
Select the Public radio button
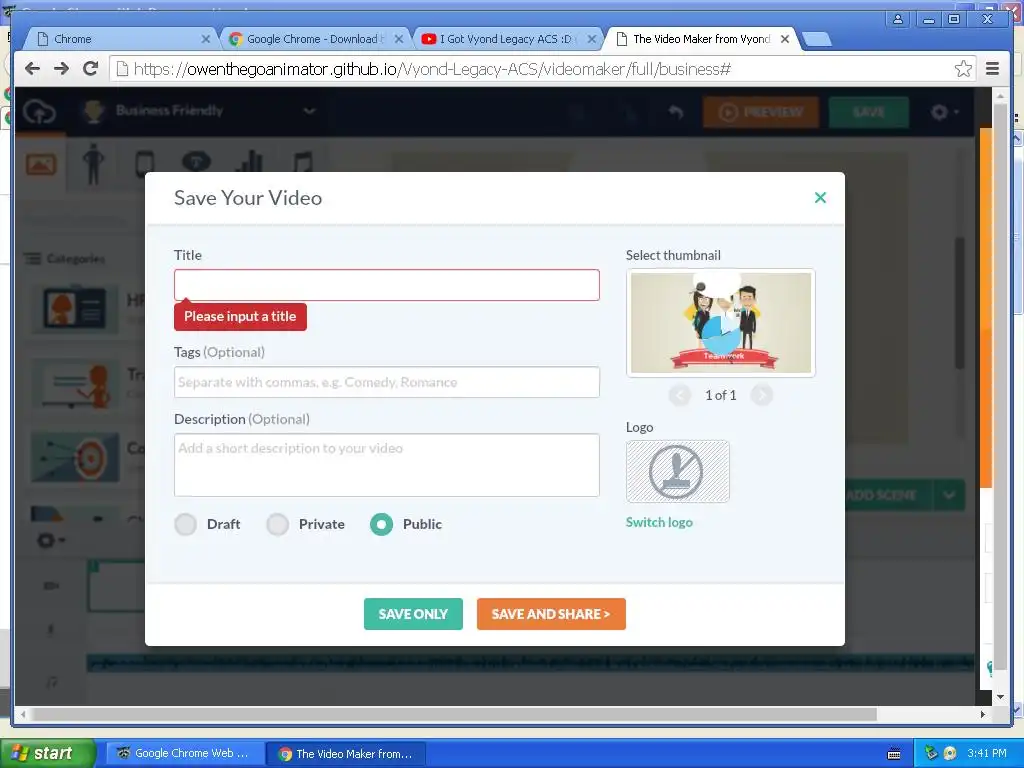[381, 524]
